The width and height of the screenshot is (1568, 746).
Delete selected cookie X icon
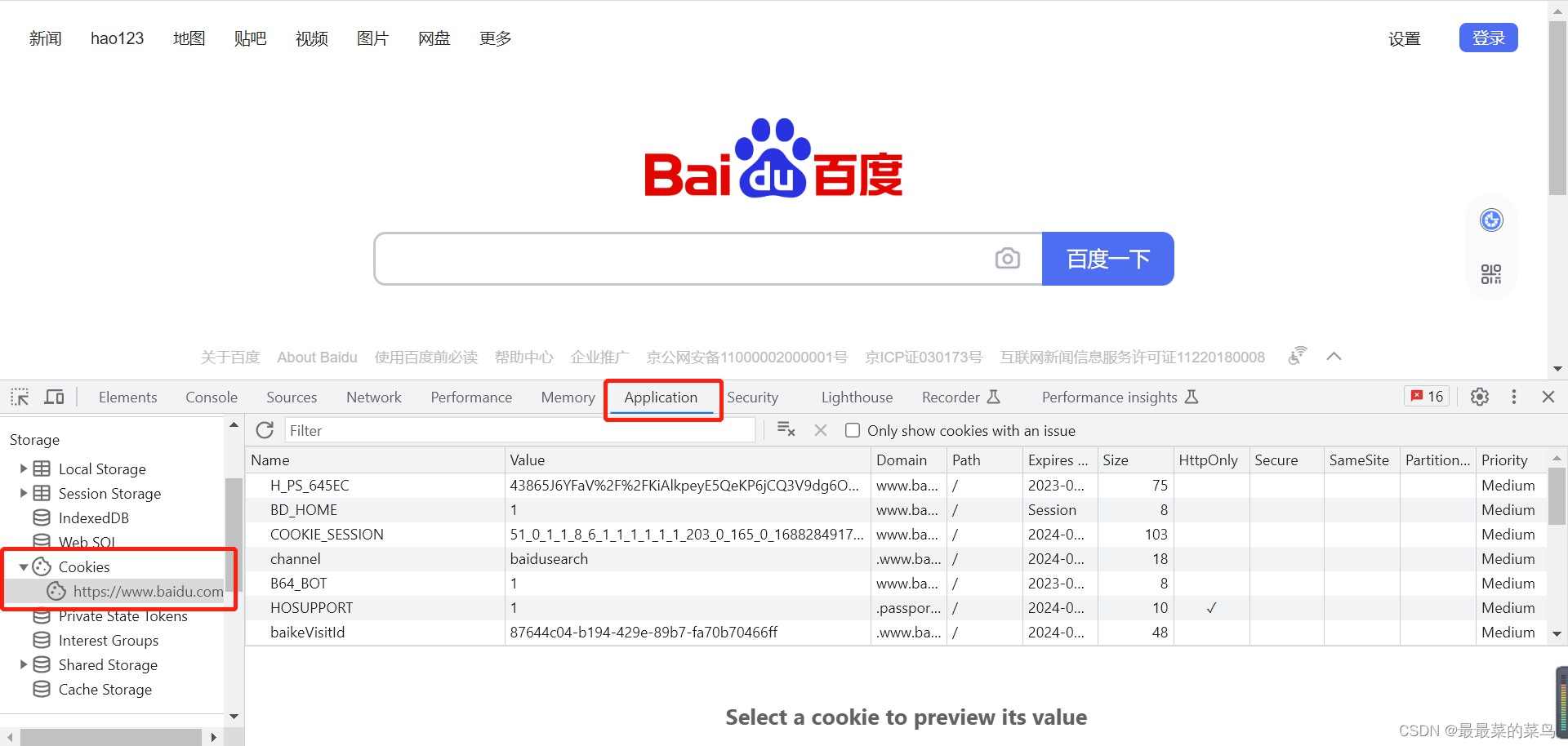pos(821,430)
